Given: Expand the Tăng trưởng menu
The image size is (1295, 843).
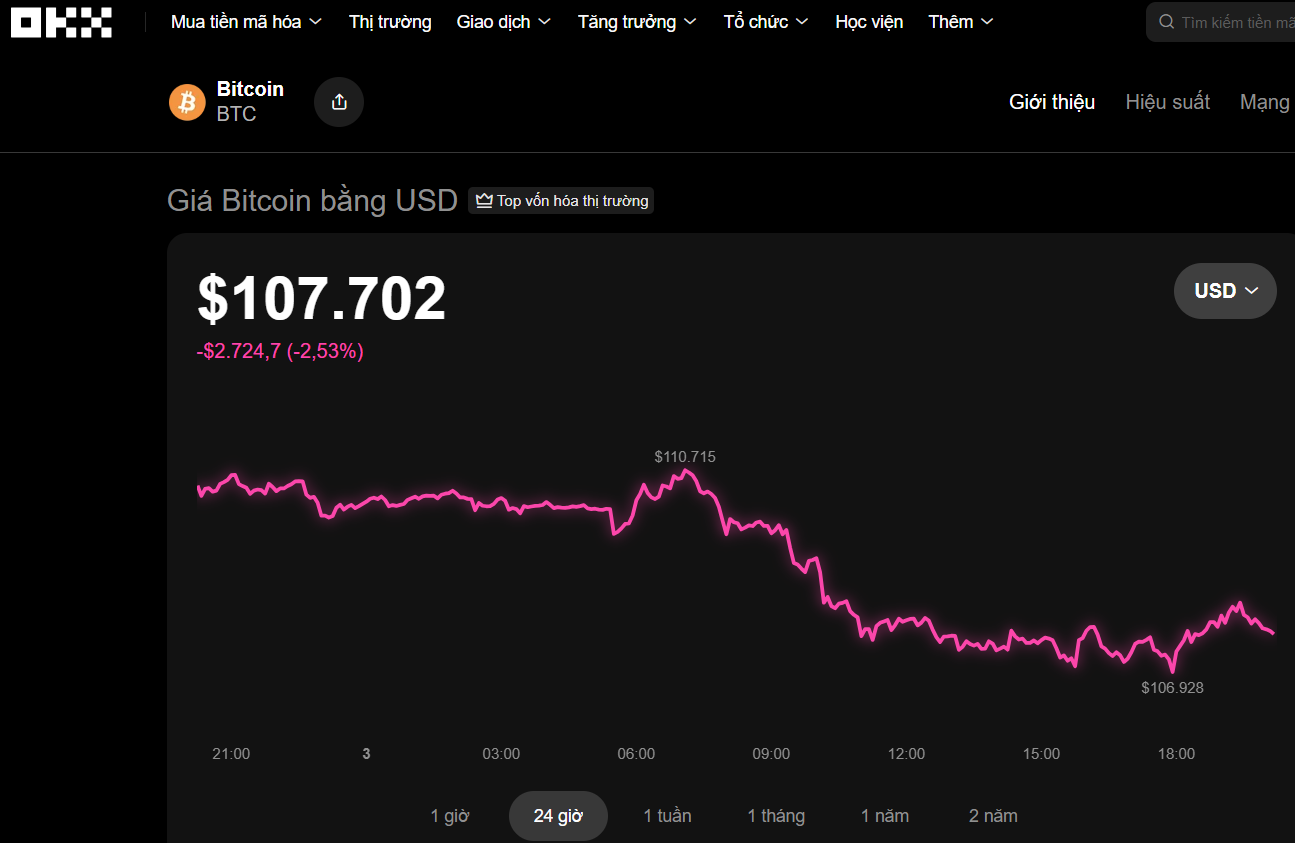Looking at the screenshot, I should 636,21.
